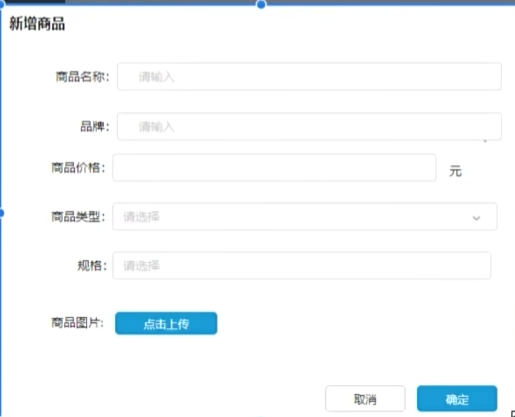Open the 规格 selection field
The width and height of the screenshot is (515, 417).
tap(302, 265)
